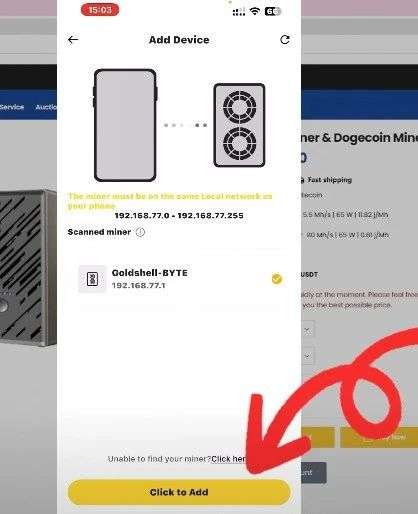This screenshot has width=418, height=514.
Task: Select the Goldshell-BYTE miner name
Action: tap(150, 273)
